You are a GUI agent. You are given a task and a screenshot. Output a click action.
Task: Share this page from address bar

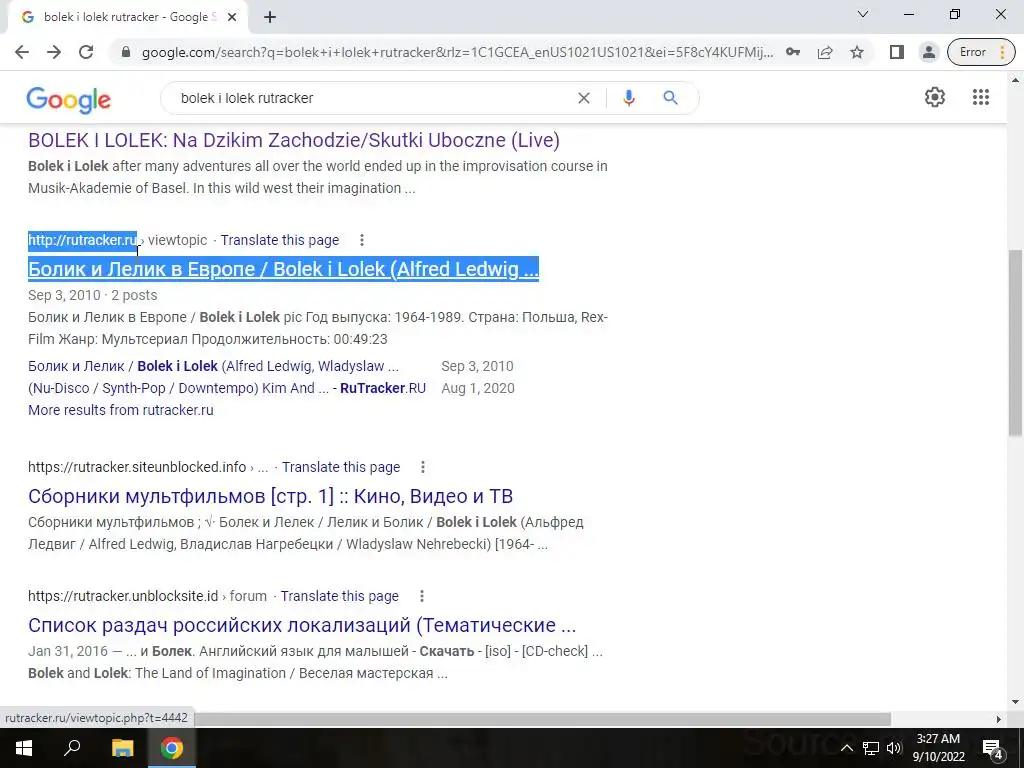825,52
